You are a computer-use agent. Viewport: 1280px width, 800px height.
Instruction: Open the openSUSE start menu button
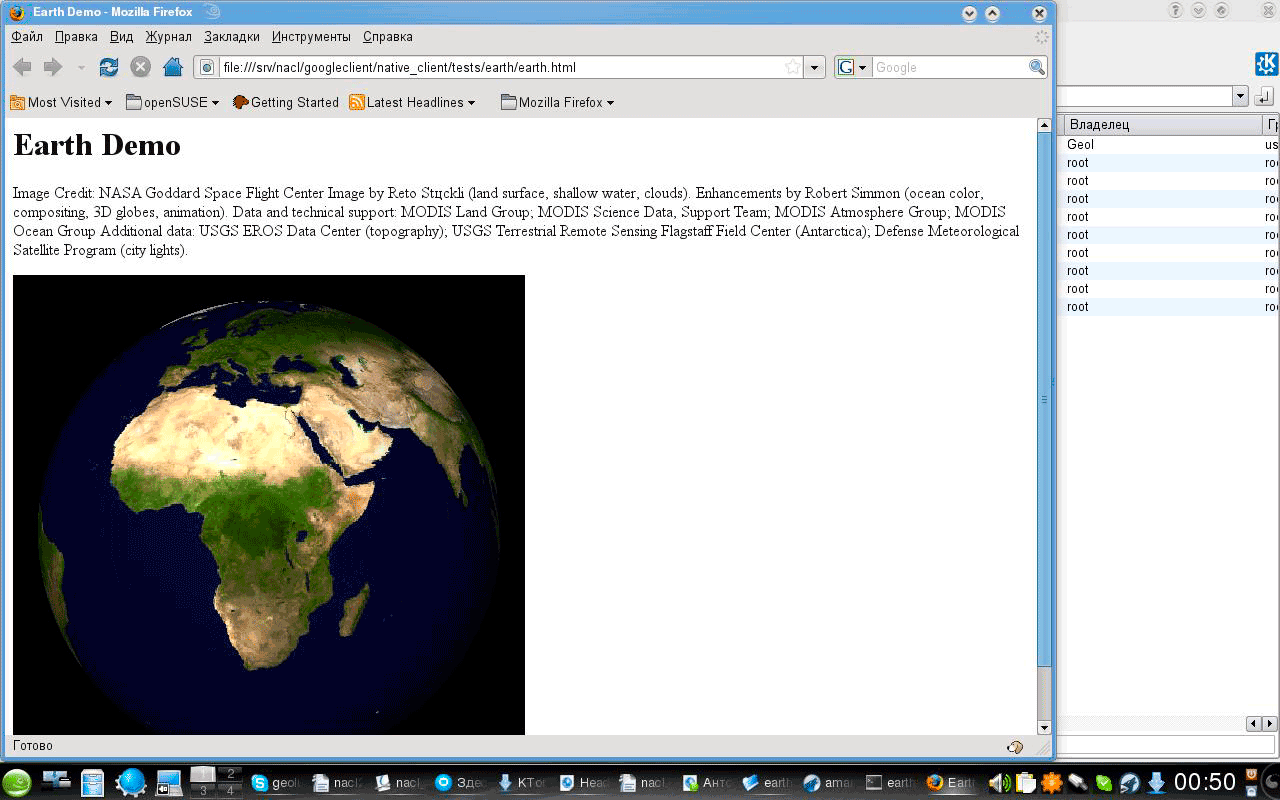pyautogui.click(x=17, y=783)
